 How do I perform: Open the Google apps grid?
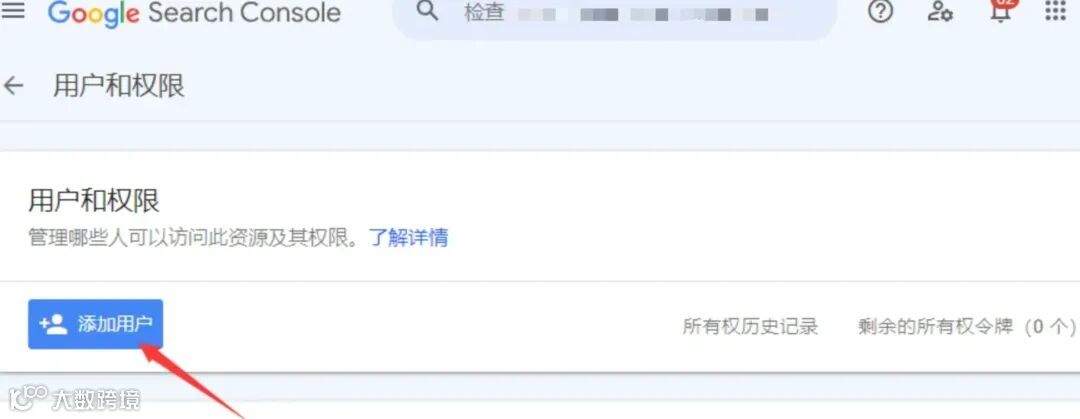pos(1055,10)
